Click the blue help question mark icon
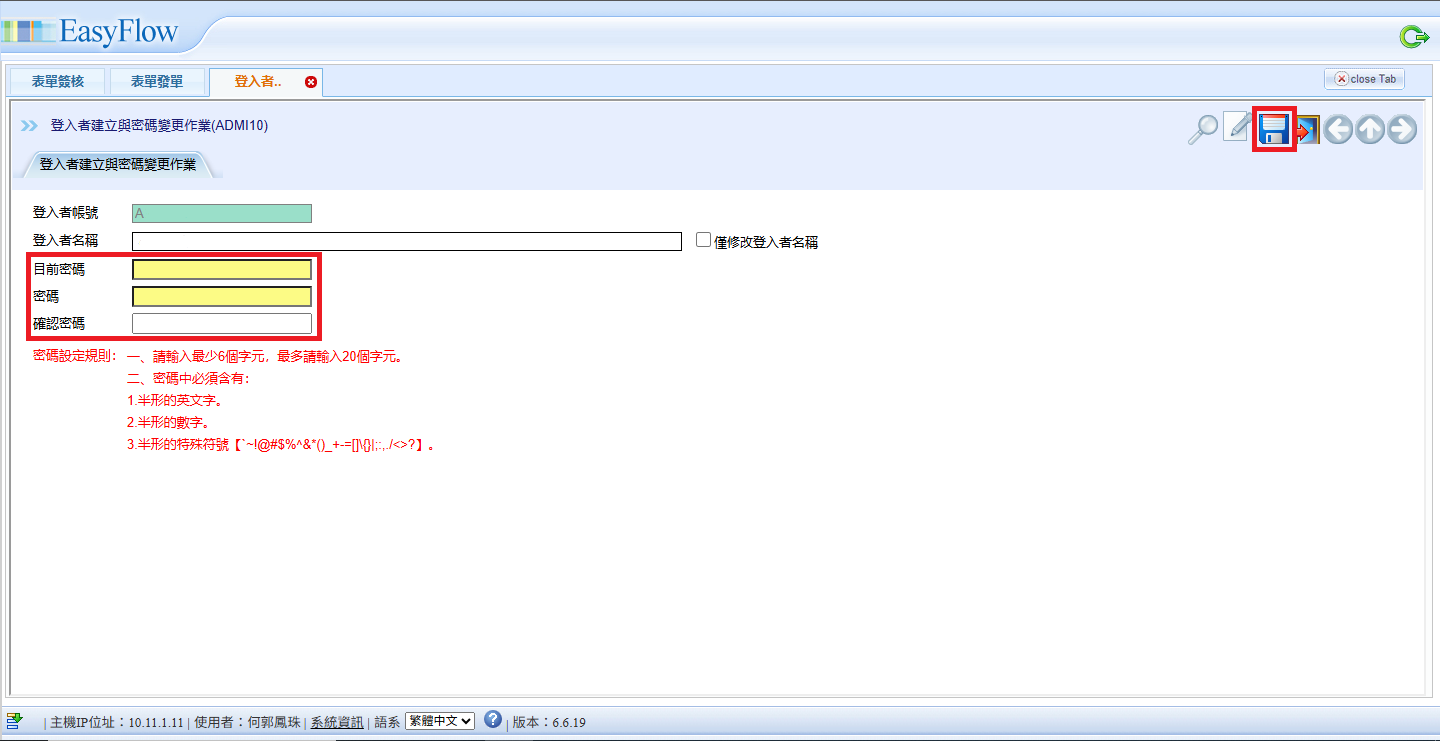The image size is (1440, 741). click(x=492, y=719)
